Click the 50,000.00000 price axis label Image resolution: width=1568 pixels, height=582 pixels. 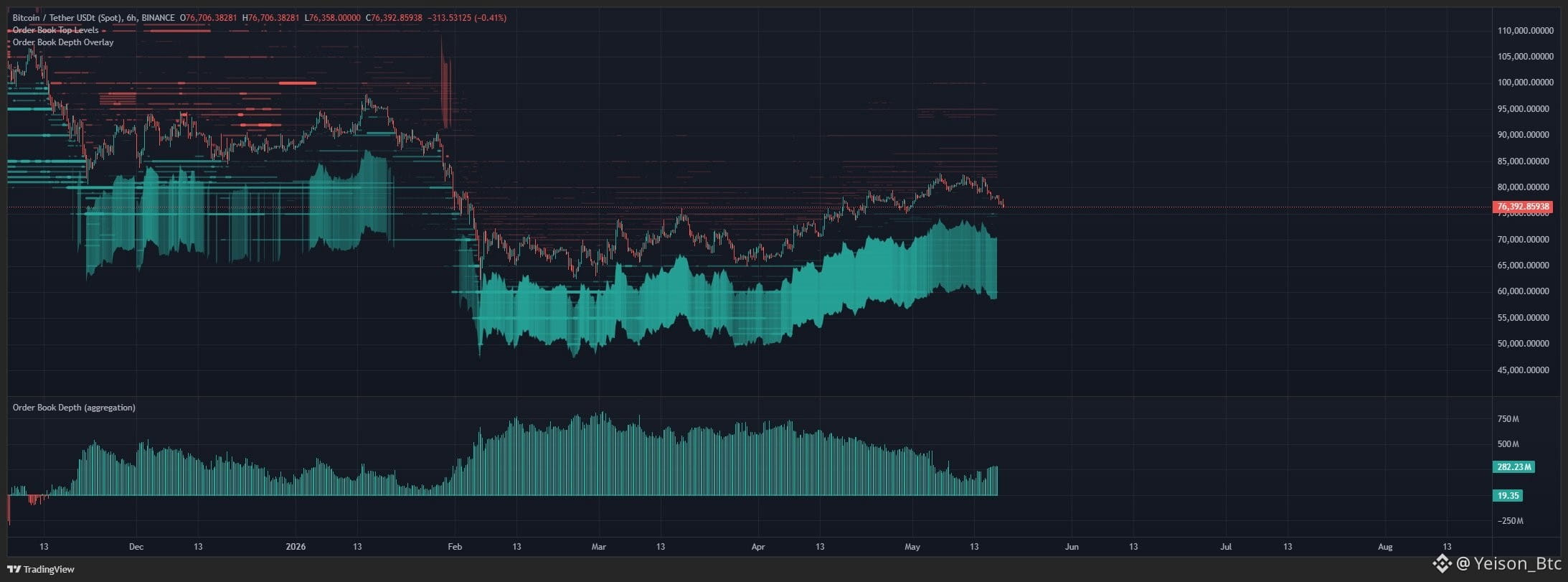(1524, 344)
